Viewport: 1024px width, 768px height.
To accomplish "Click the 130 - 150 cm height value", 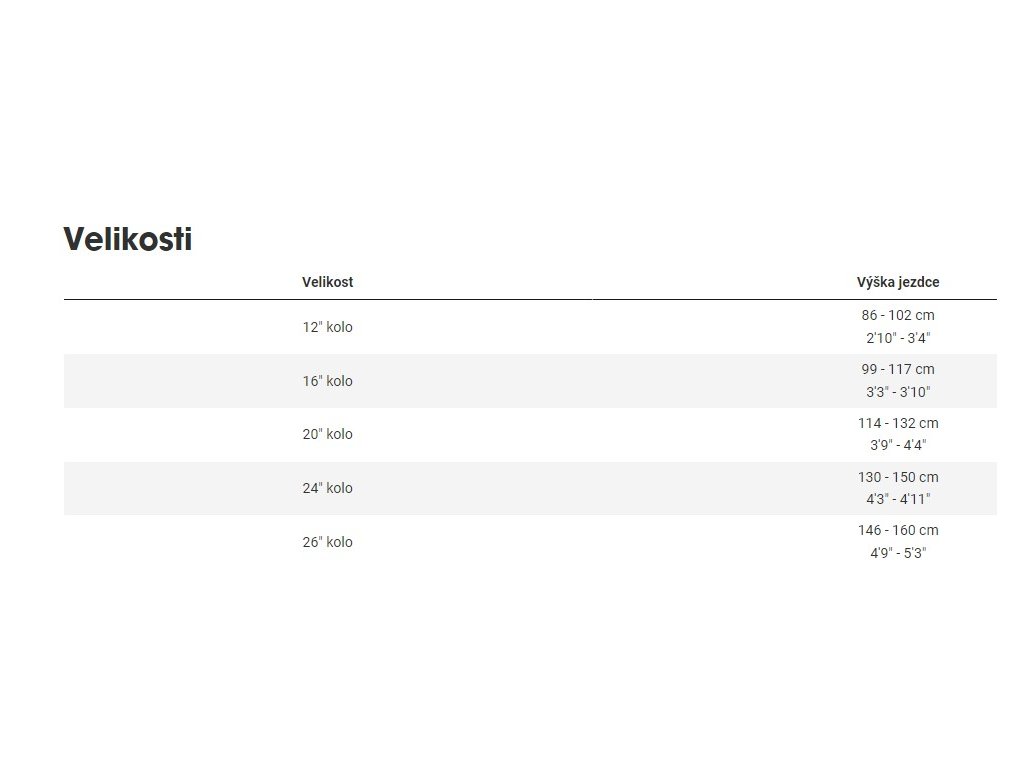I will click(x=897, y=477).
